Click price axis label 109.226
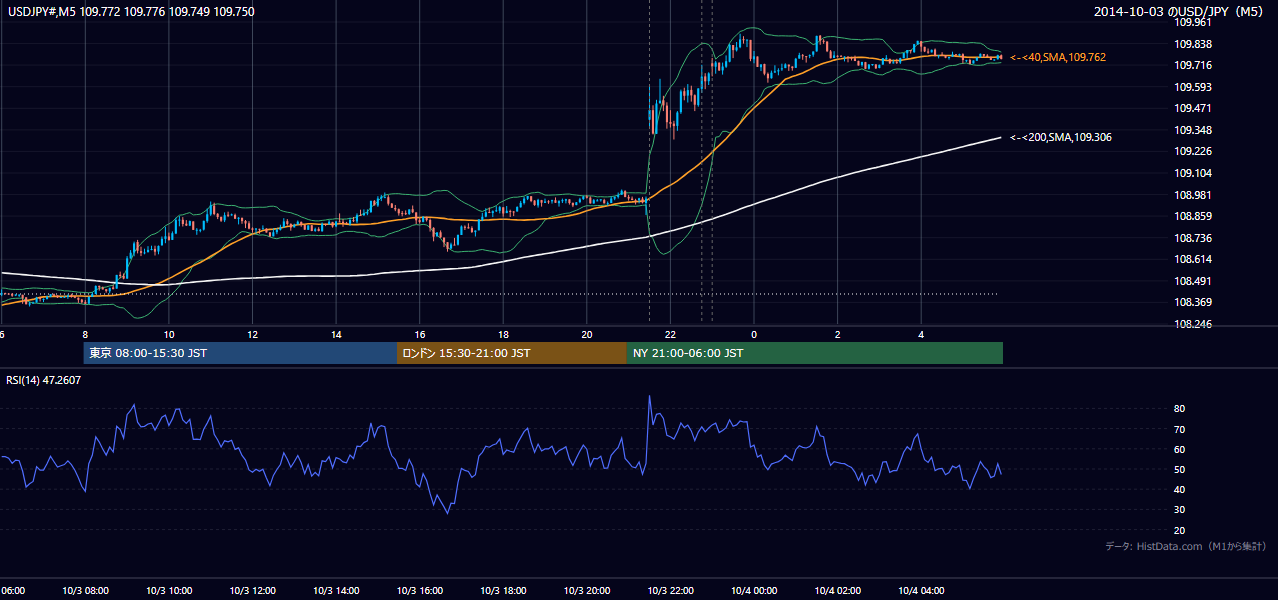1278x600 pixels. pos(1192,152)
